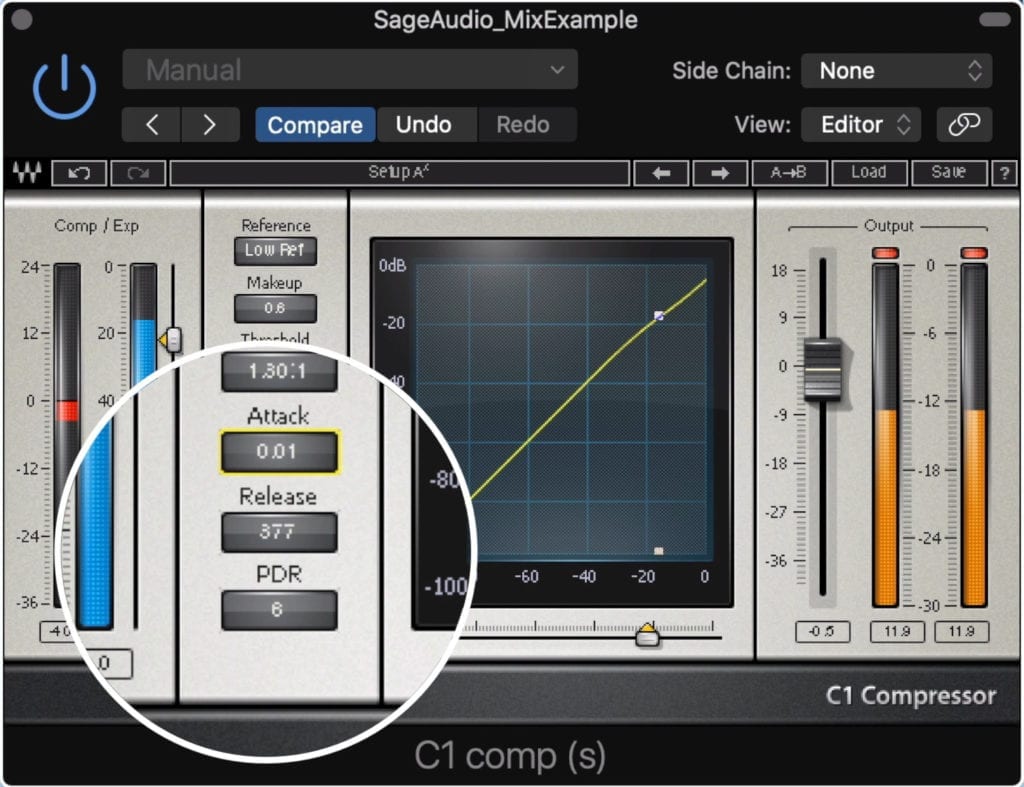Select the Makeup value field
The image size is (1024, 787).
click(x=275, y=308)
